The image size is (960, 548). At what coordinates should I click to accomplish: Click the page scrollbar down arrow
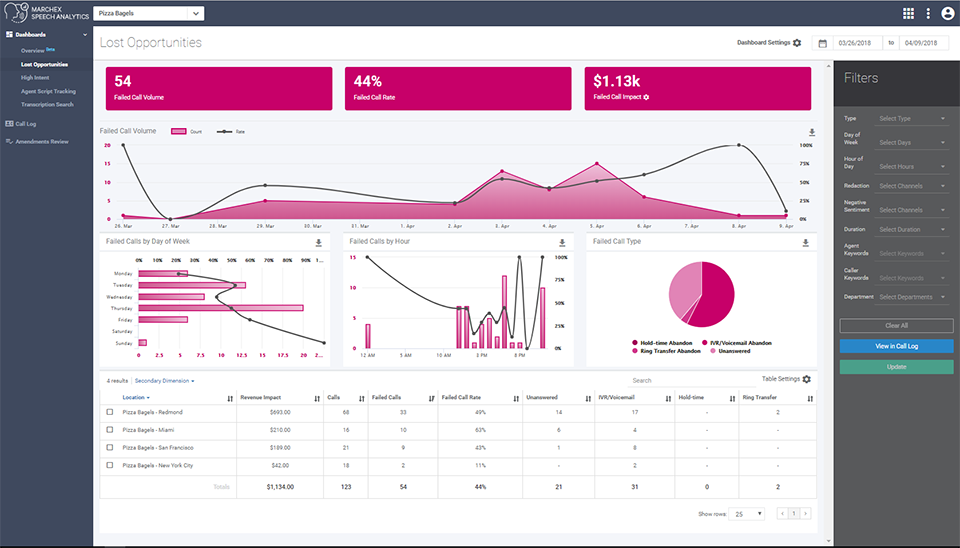pyautogui.click(x=829, y=541)
